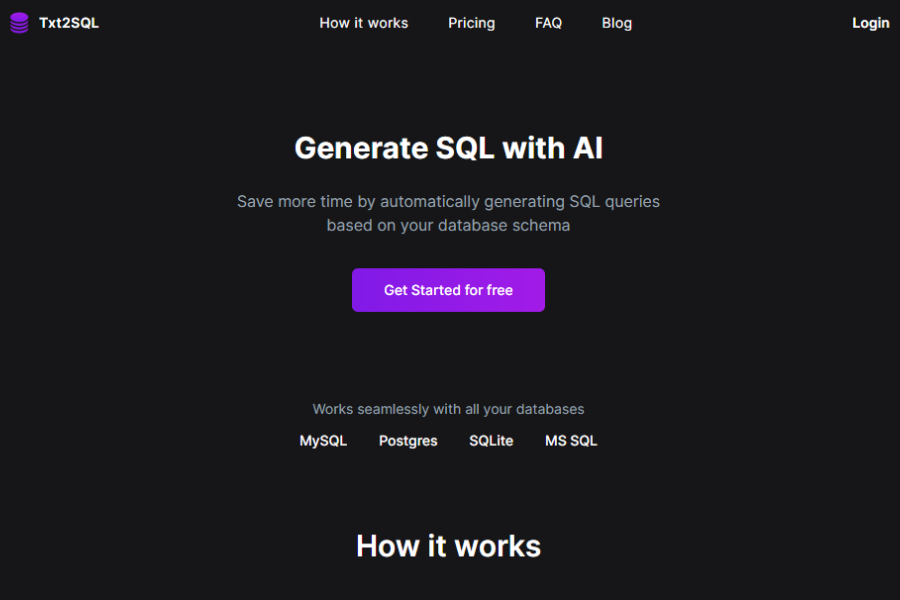Click the Txt2SQL brand name
Viewport: 900px width, 600px height.
click(68, 22)
